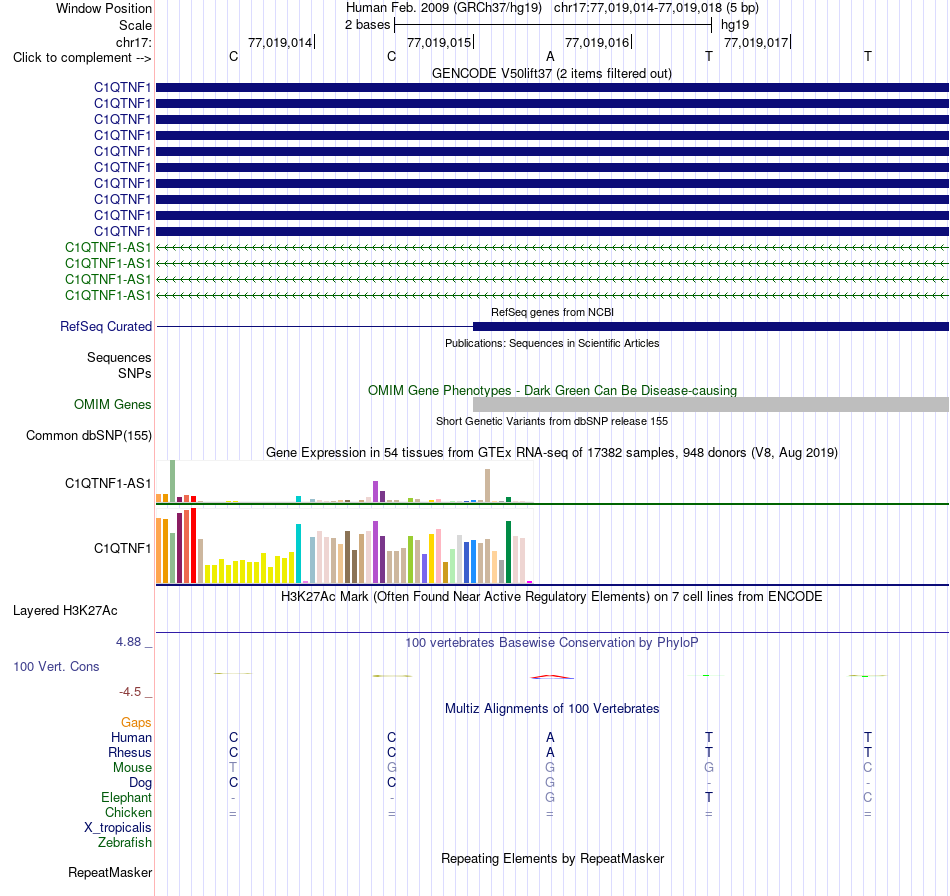Click the red PhyloP conservation peak
Screen dimensions: 950x896
(x=551, y=677)
